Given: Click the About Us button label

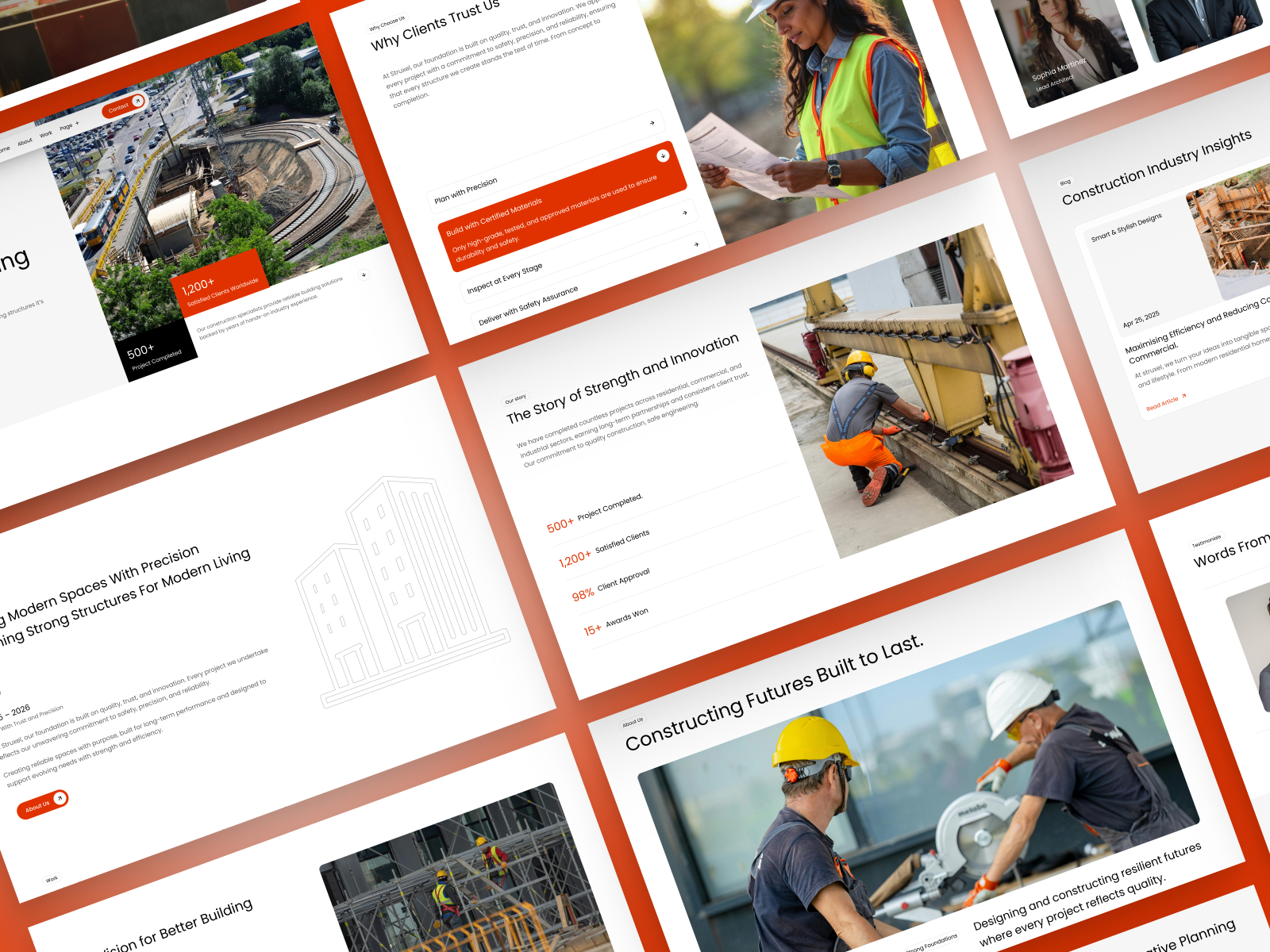Looking at the screenshot, I should tap(37, 807).
